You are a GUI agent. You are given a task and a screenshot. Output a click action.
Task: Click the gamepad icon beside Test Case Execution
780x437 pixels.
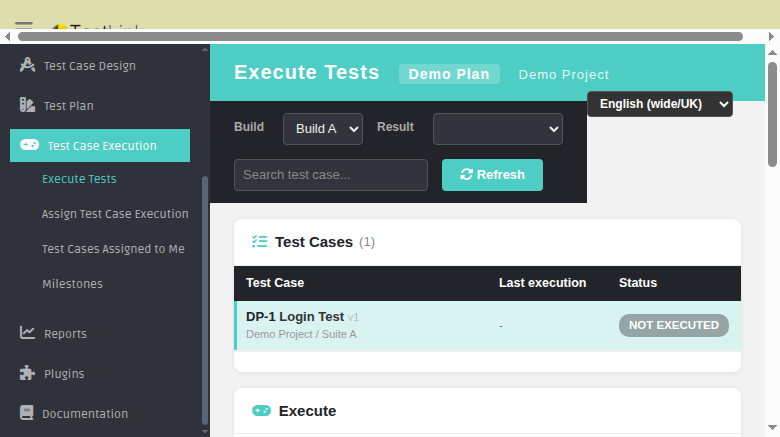coord(29,145)
